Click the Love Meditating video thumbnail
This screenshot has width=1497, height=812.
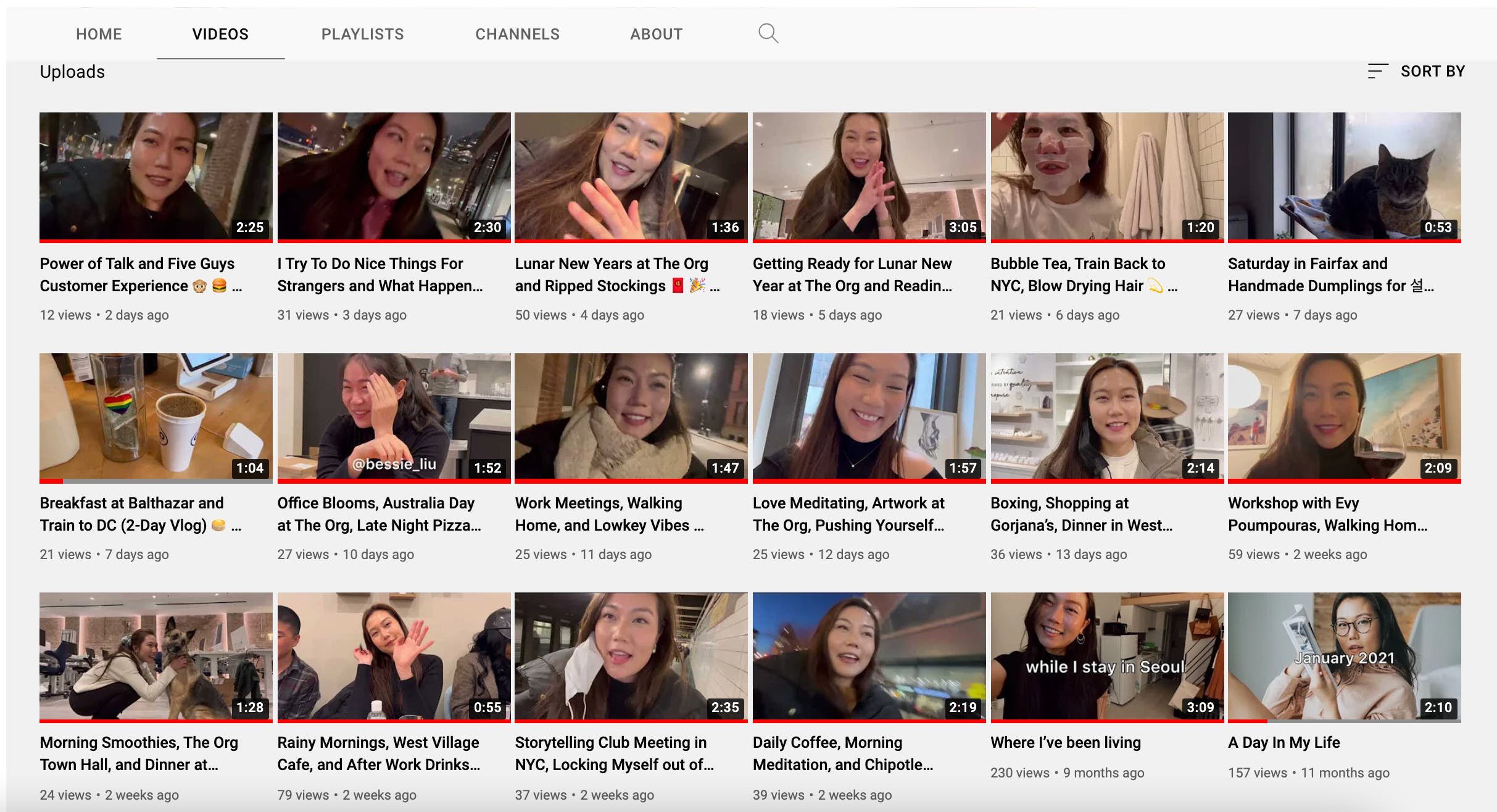[869, 418]
